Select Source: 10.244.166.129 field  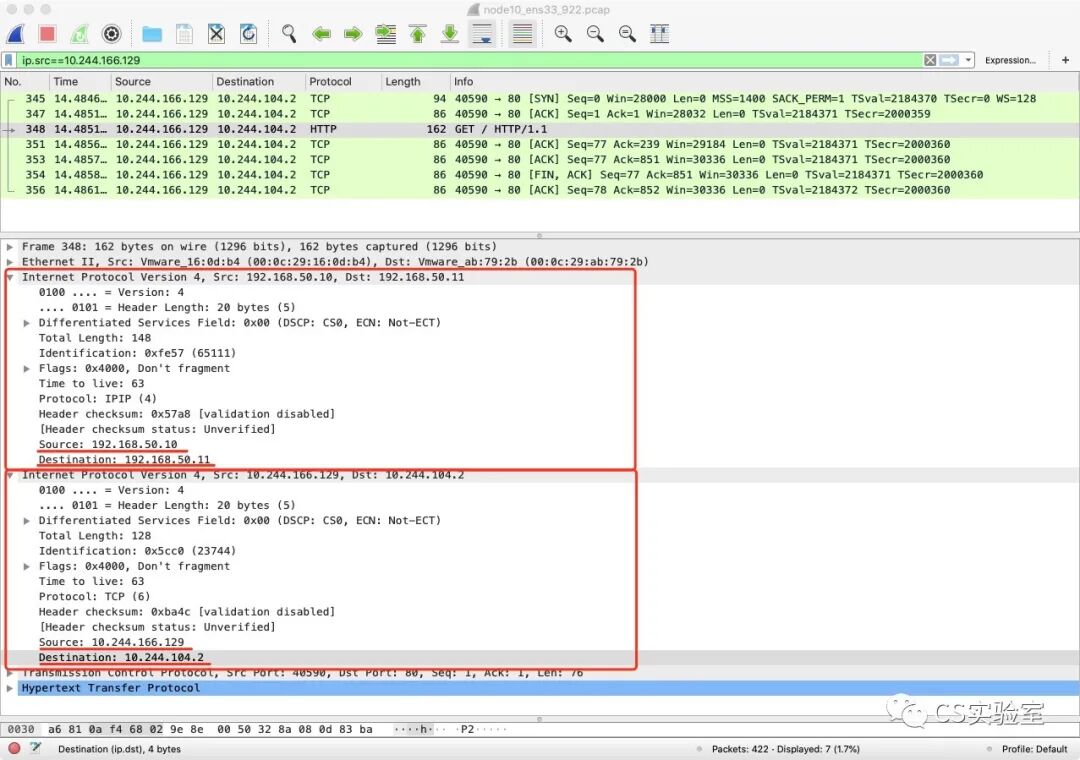(x=111, y=641)
